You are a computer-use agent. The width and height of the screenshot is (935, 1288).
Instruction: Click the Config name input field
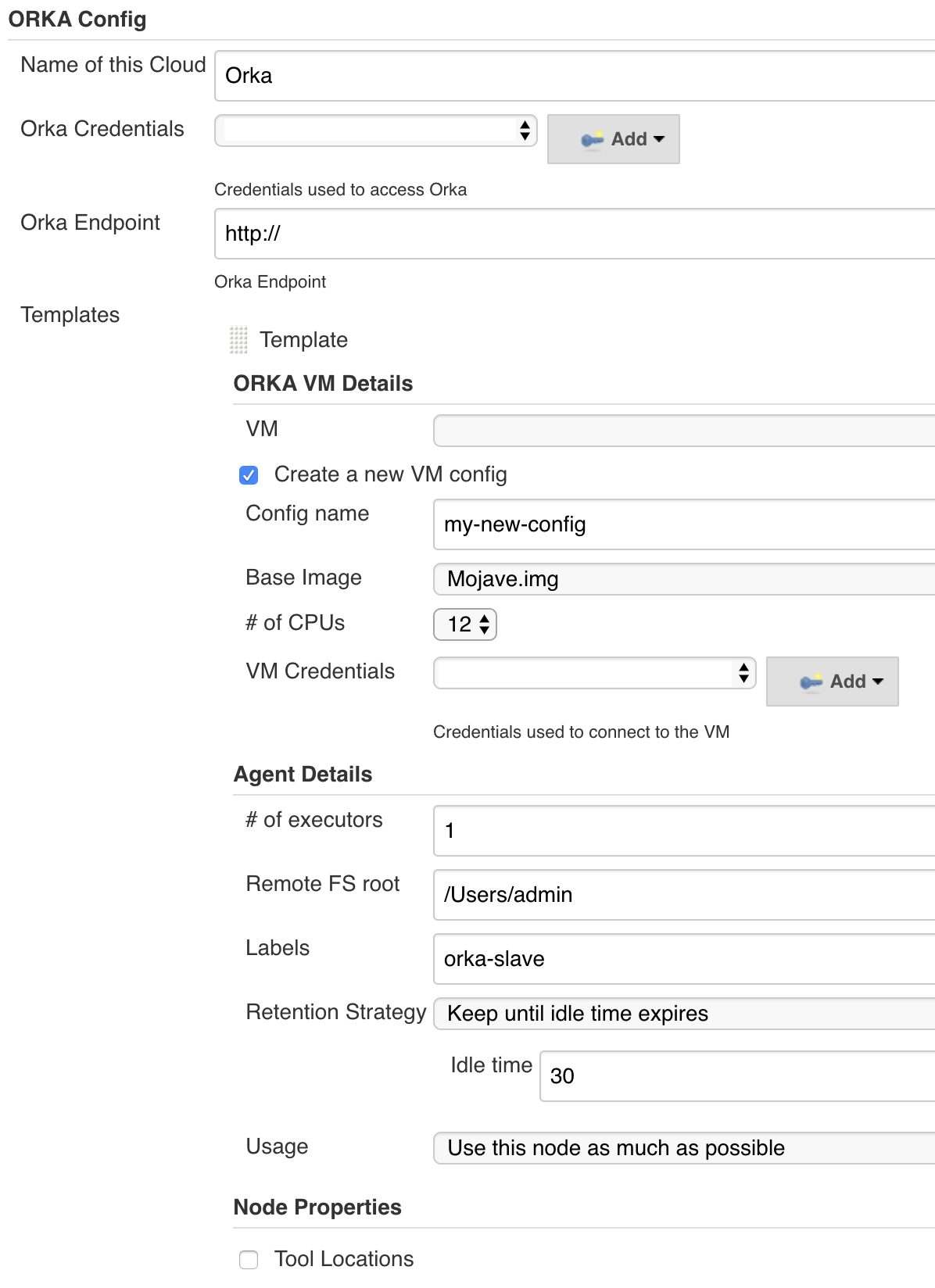[x=684, y=524]
